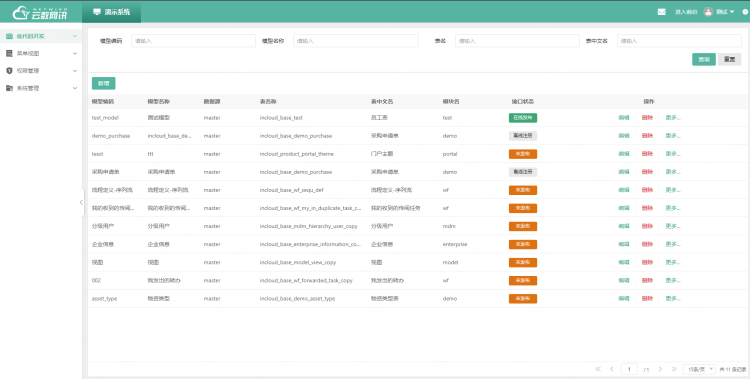Click the user avatar icon in header
The height and width of the screenshot is (379, 750).
click(708, 12)
